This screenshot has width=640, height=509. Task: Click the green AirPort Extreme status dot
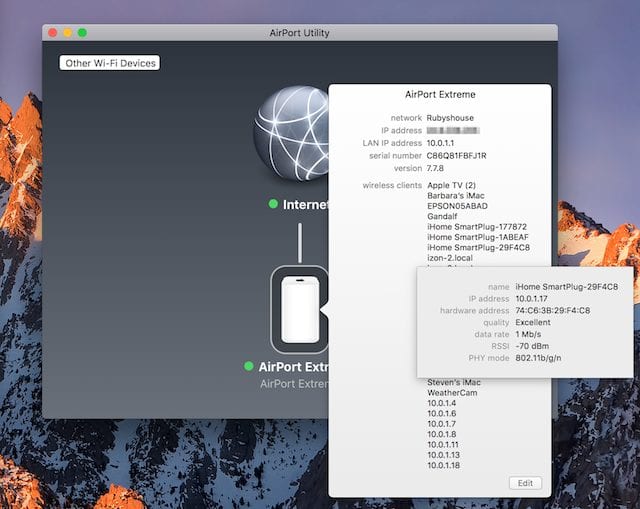(249, 367)
